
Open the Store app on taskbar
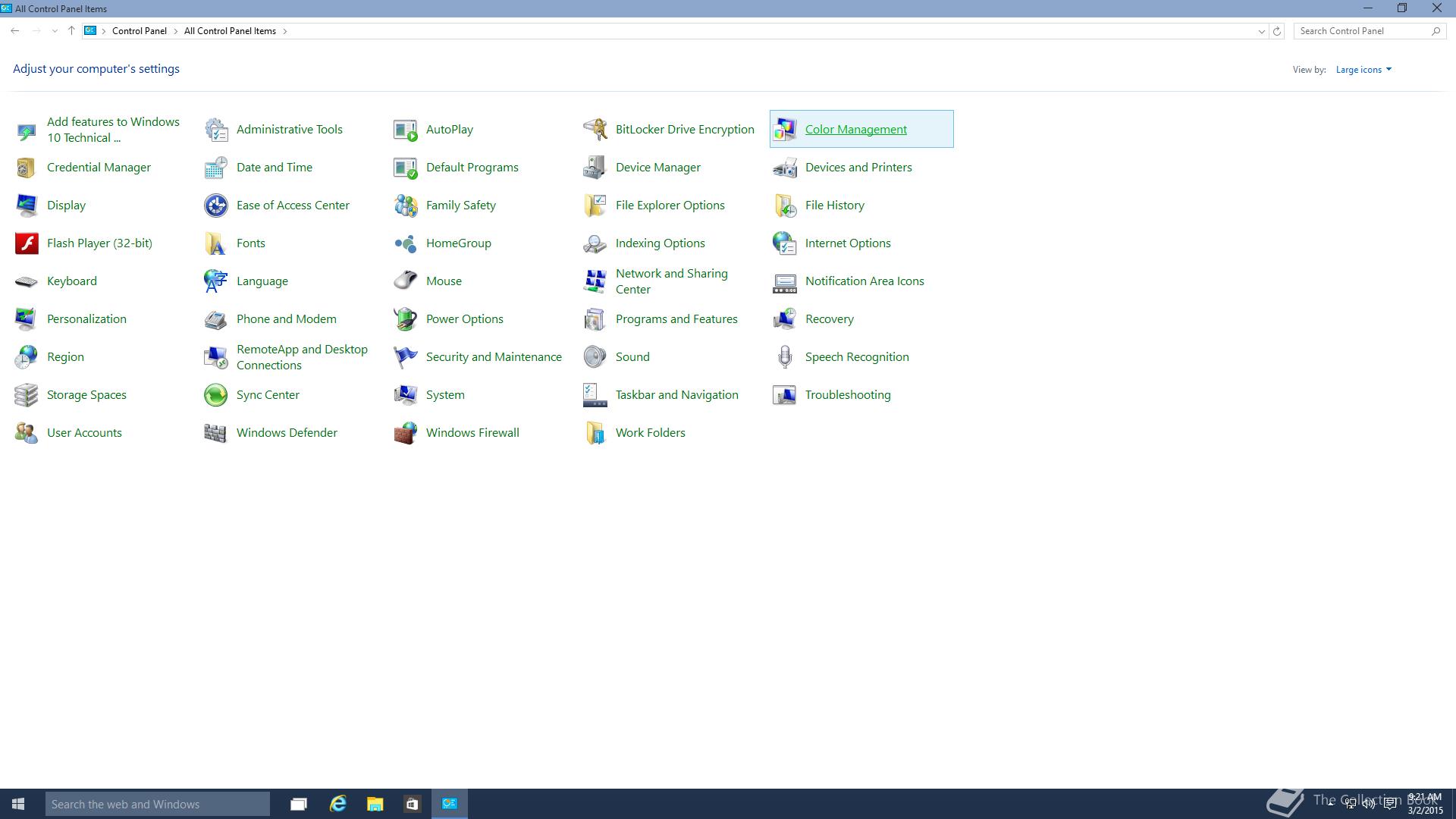pyautogui.click(x=412, y=804)
